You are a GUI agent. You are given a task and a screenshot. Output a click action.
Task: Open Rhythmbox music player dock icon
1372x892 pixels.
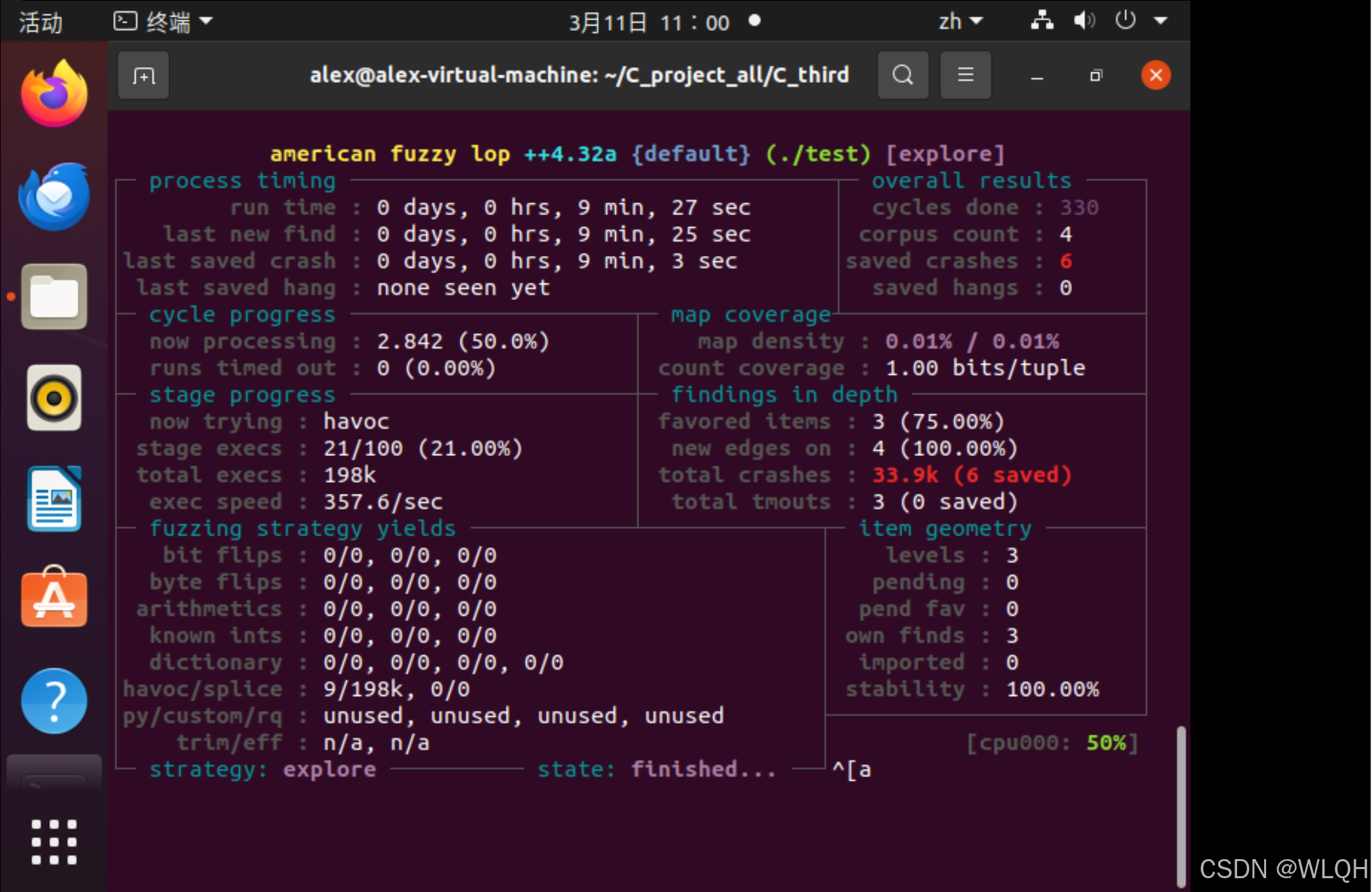click(x=54, y=398)
